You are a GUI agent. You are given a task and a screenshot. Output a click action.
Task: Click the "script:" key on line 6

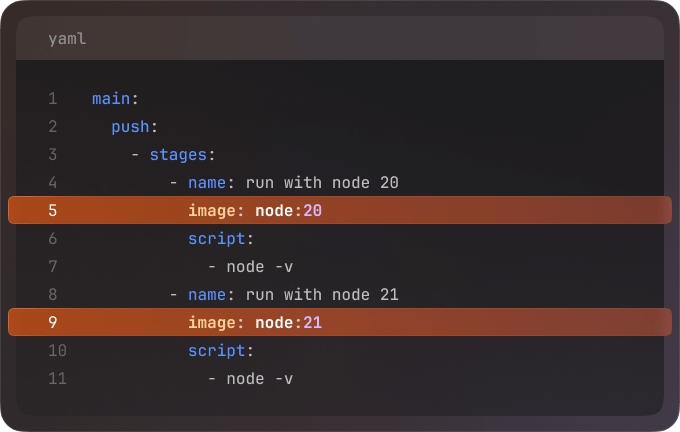click(221, 239)
